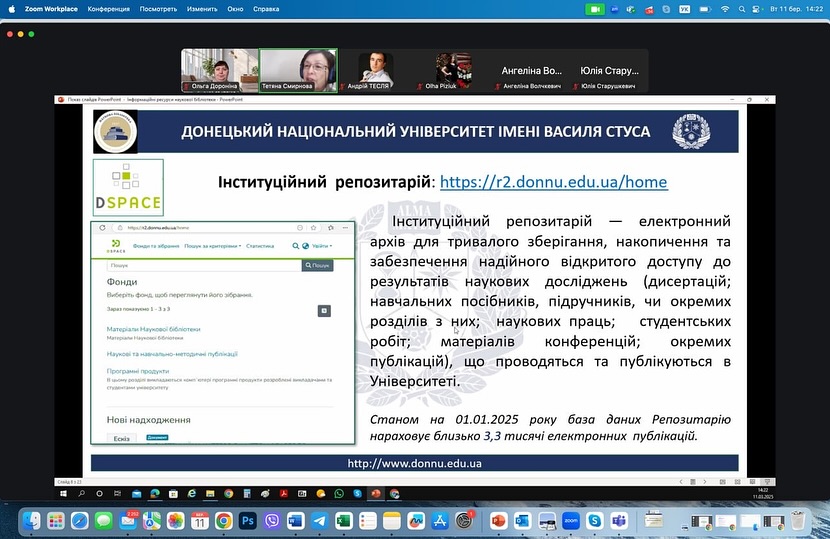Click the DSPACE logo on the slide
Image resolution: width=830 pixels, height=539 pixels.
[128, 187]
